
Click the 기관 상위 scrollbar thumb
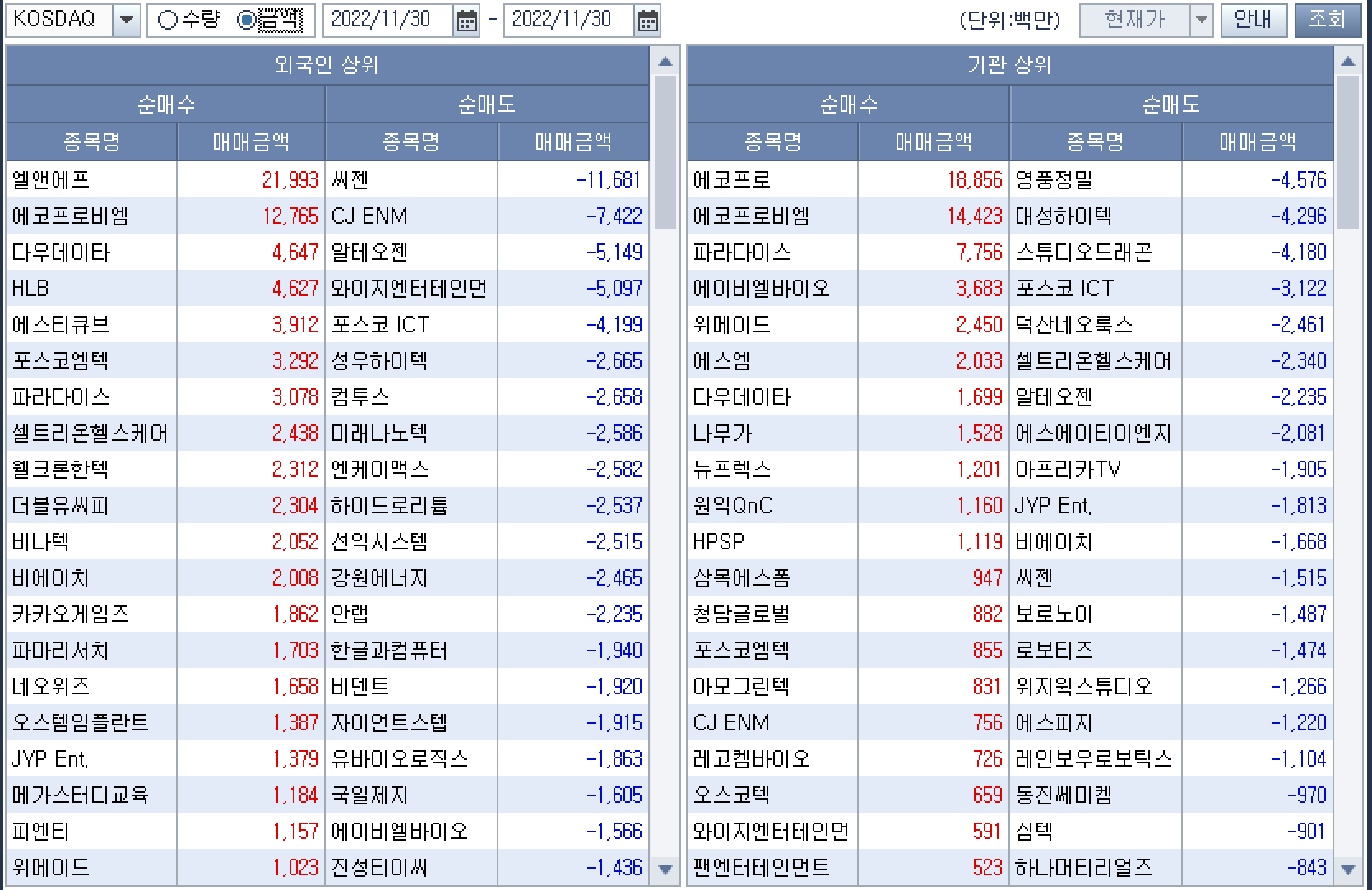point(1347,151)
